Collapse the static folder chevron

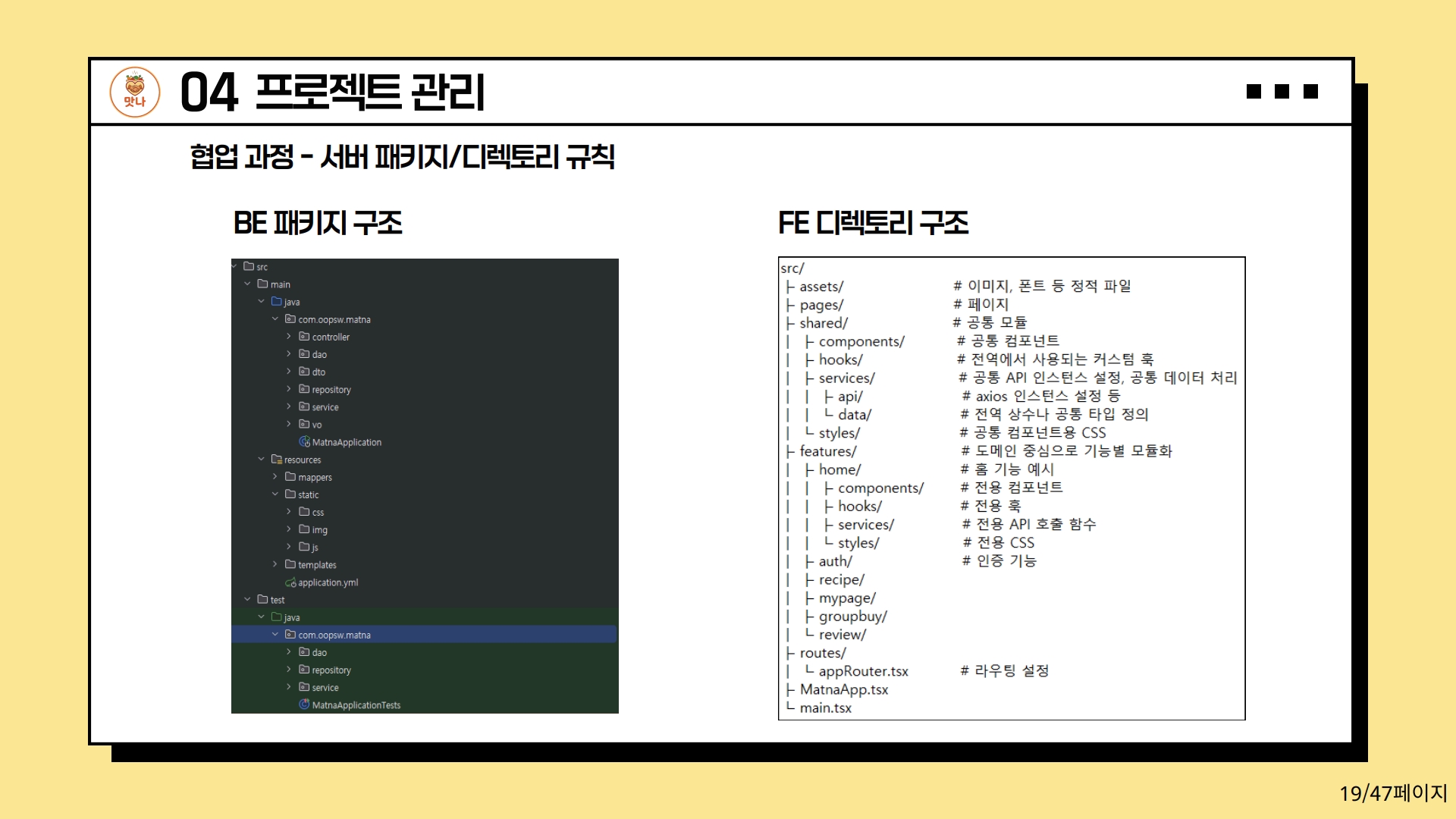(275, 494)
